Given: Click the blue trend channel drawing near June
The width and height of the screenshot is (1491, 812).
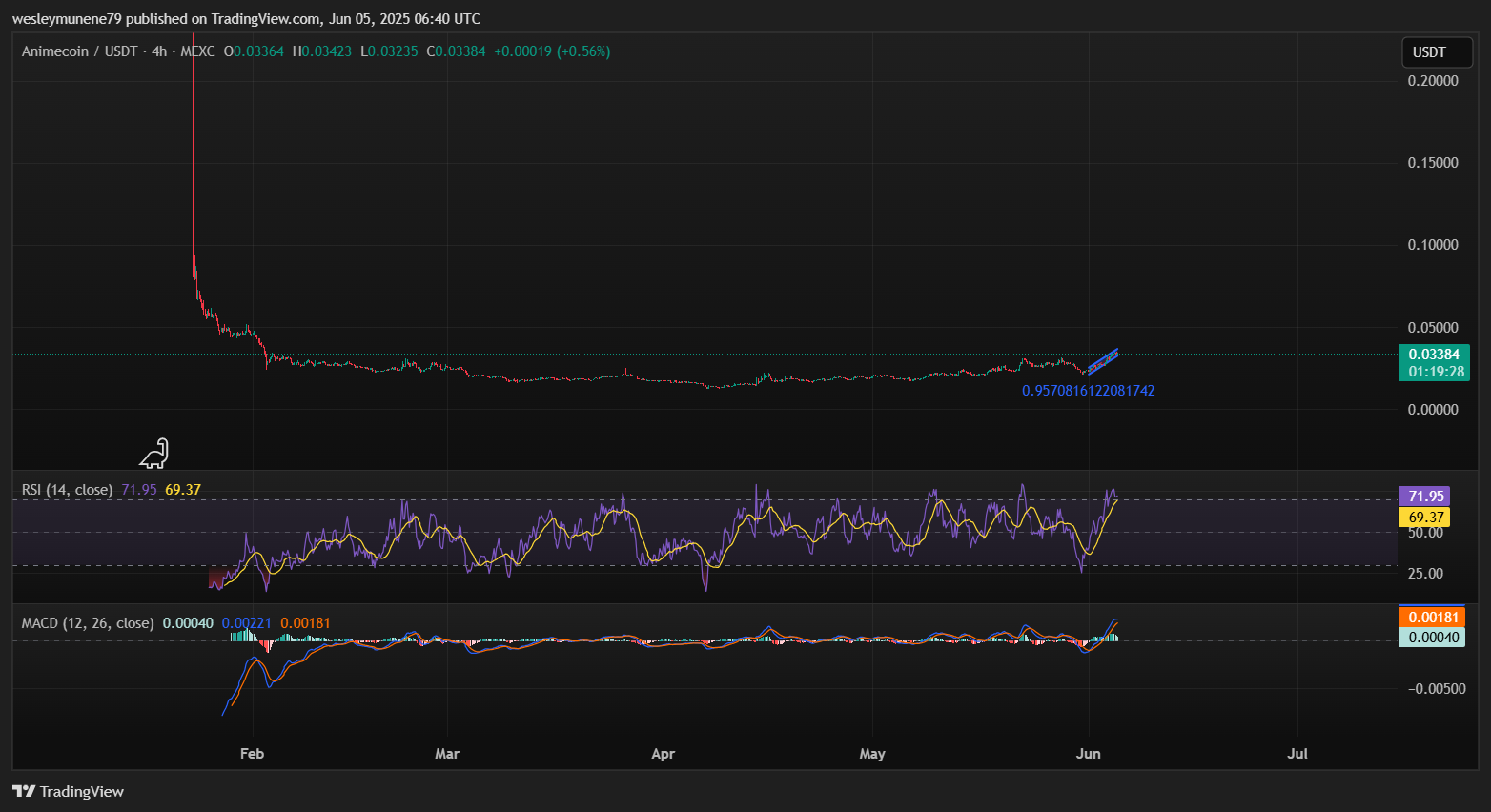Looking at the screenshot, I should [x=1102, y=361].
